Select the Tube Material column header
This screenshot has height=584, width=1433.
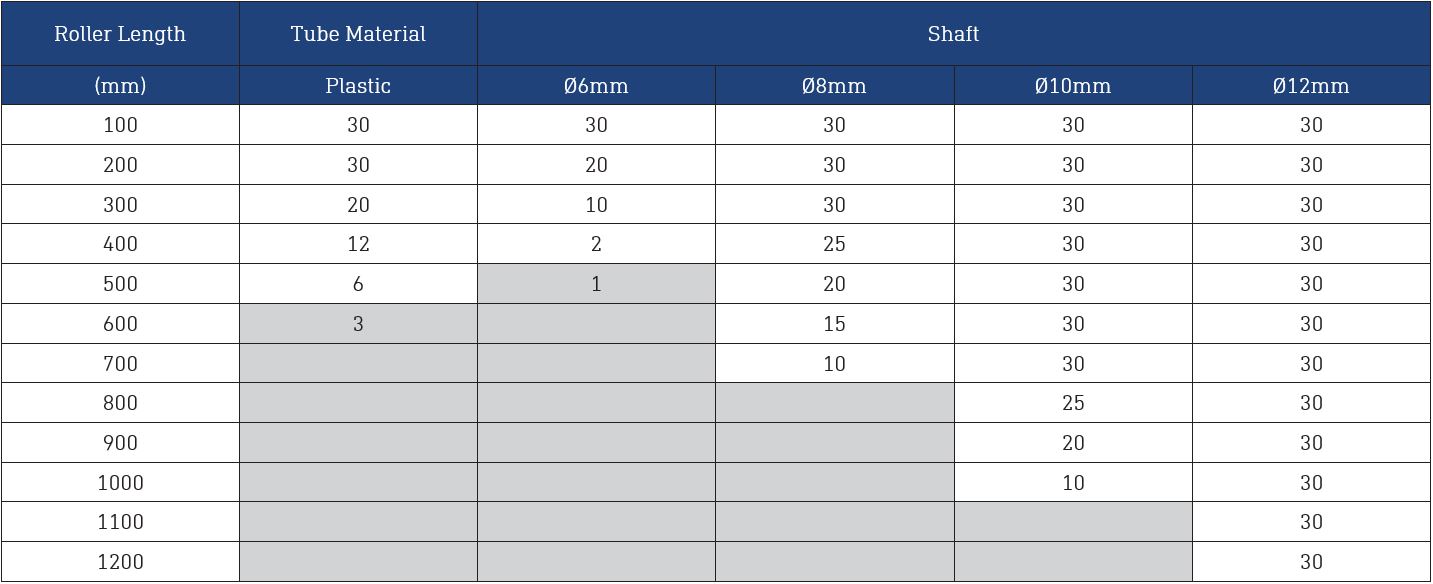pos(358,34)
